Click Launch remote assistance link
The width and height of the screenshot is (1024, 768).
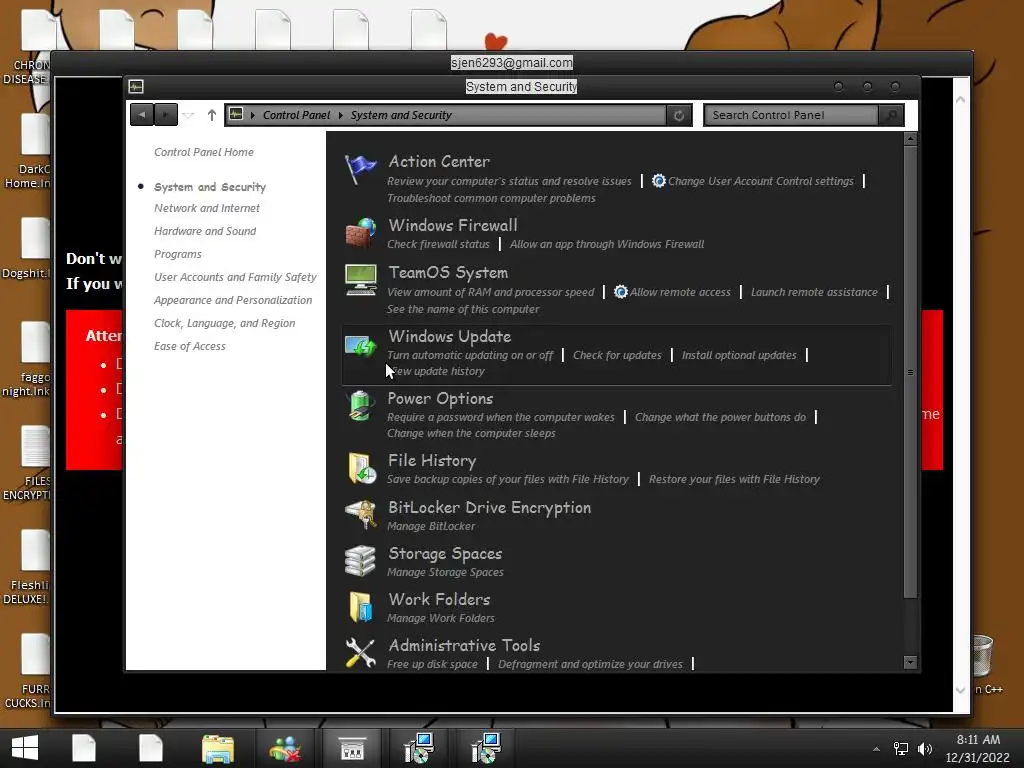tap(814, 293)
